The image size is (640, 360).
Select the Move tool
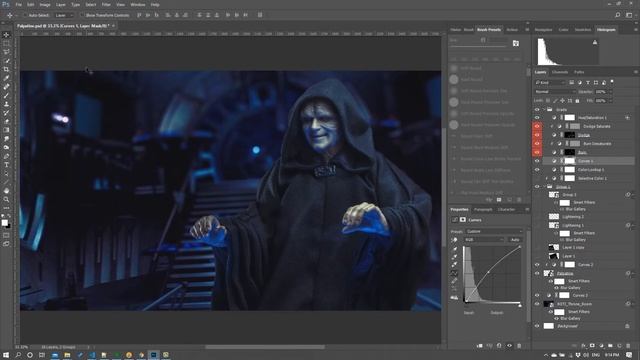[6, 35]
